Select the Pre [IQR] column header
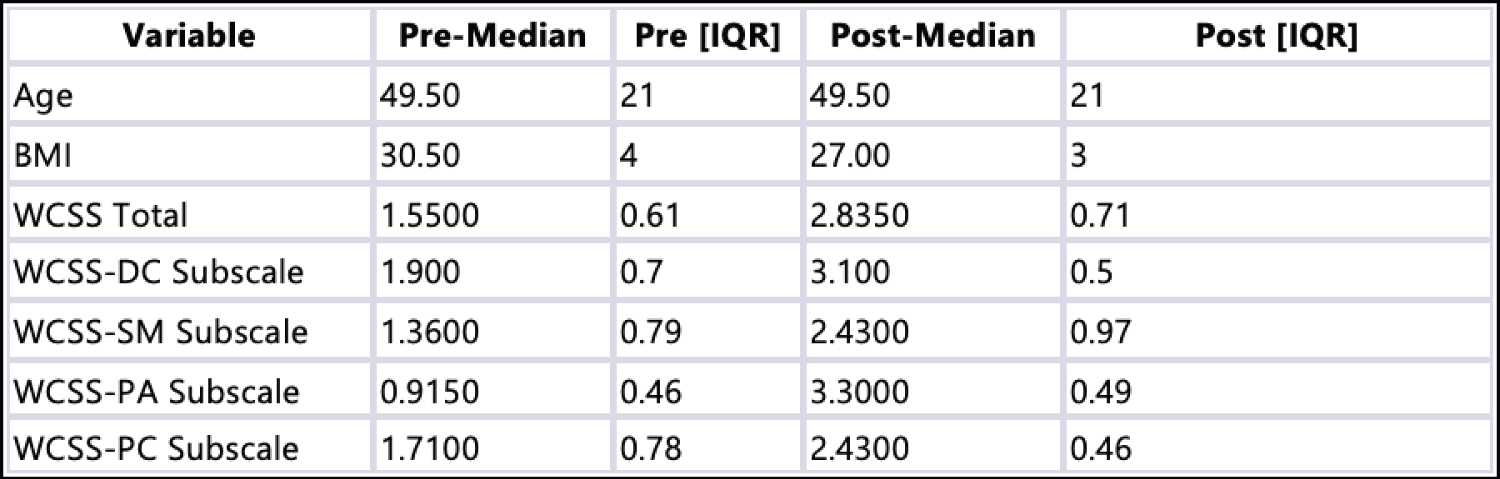 (x=708, y=37)
